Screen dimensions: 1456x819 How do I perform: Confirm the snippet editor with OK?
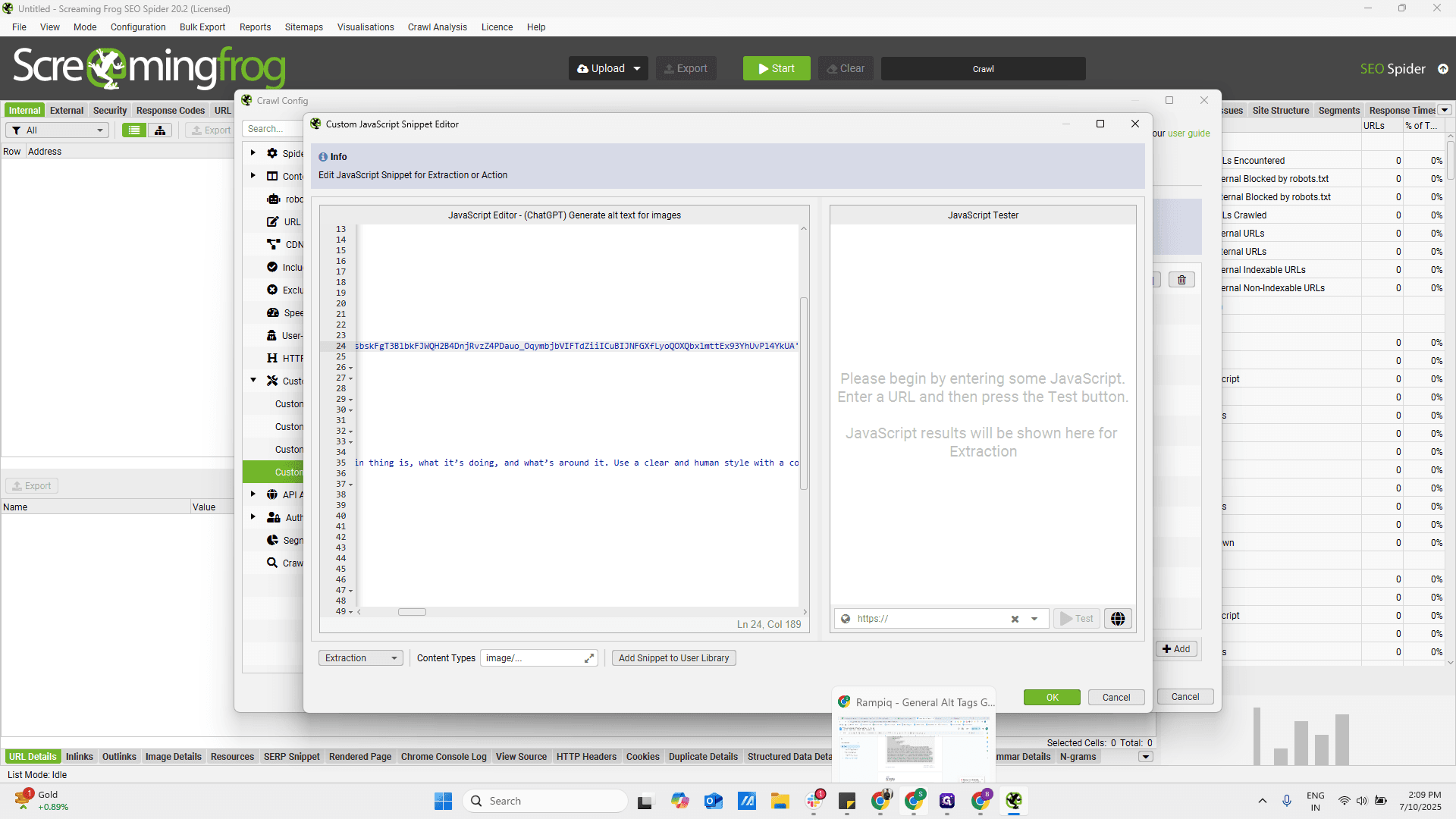click(1052, 698)
